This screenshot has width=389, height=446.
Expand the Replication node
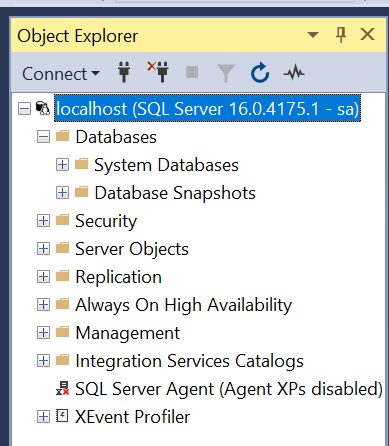click(43, 277)
